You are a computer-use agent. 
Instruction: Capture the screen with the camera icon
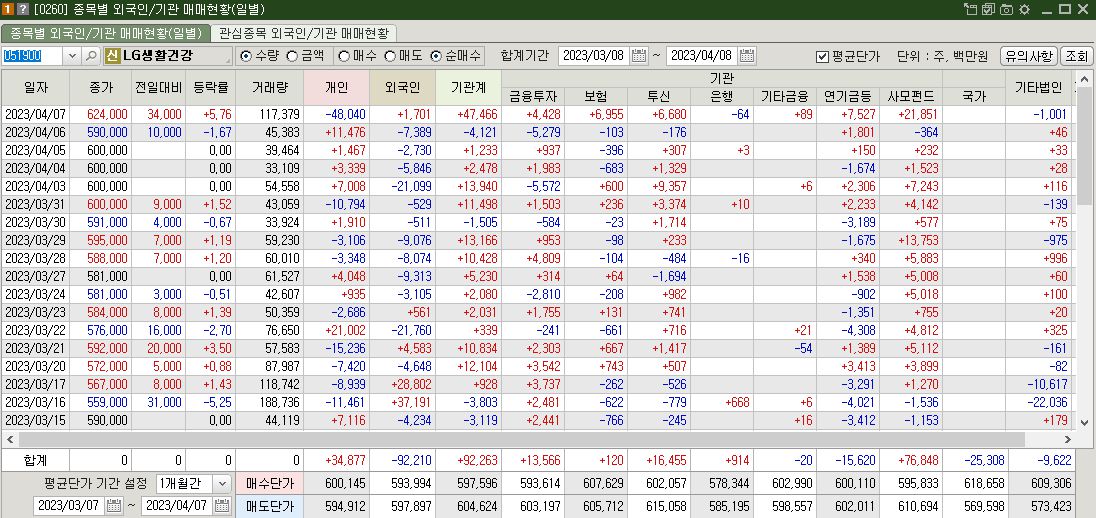[1007, 9]
